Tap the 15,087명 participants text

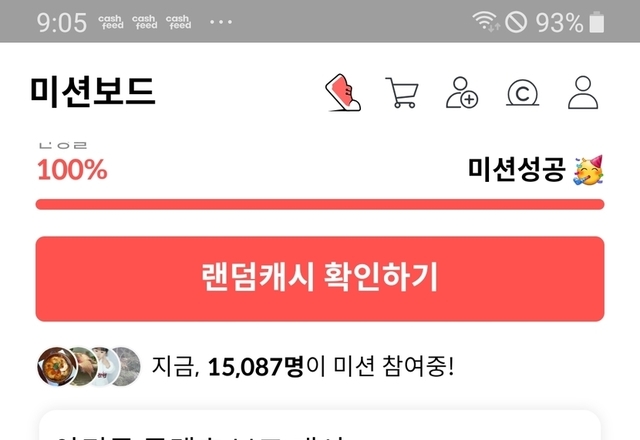click(x=256, y=366)
